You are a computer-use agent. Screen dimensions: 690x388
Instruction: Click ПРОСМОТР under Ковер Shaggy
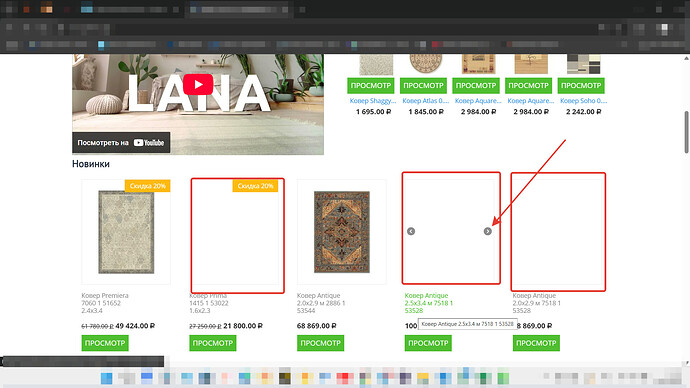coord(371,85)
